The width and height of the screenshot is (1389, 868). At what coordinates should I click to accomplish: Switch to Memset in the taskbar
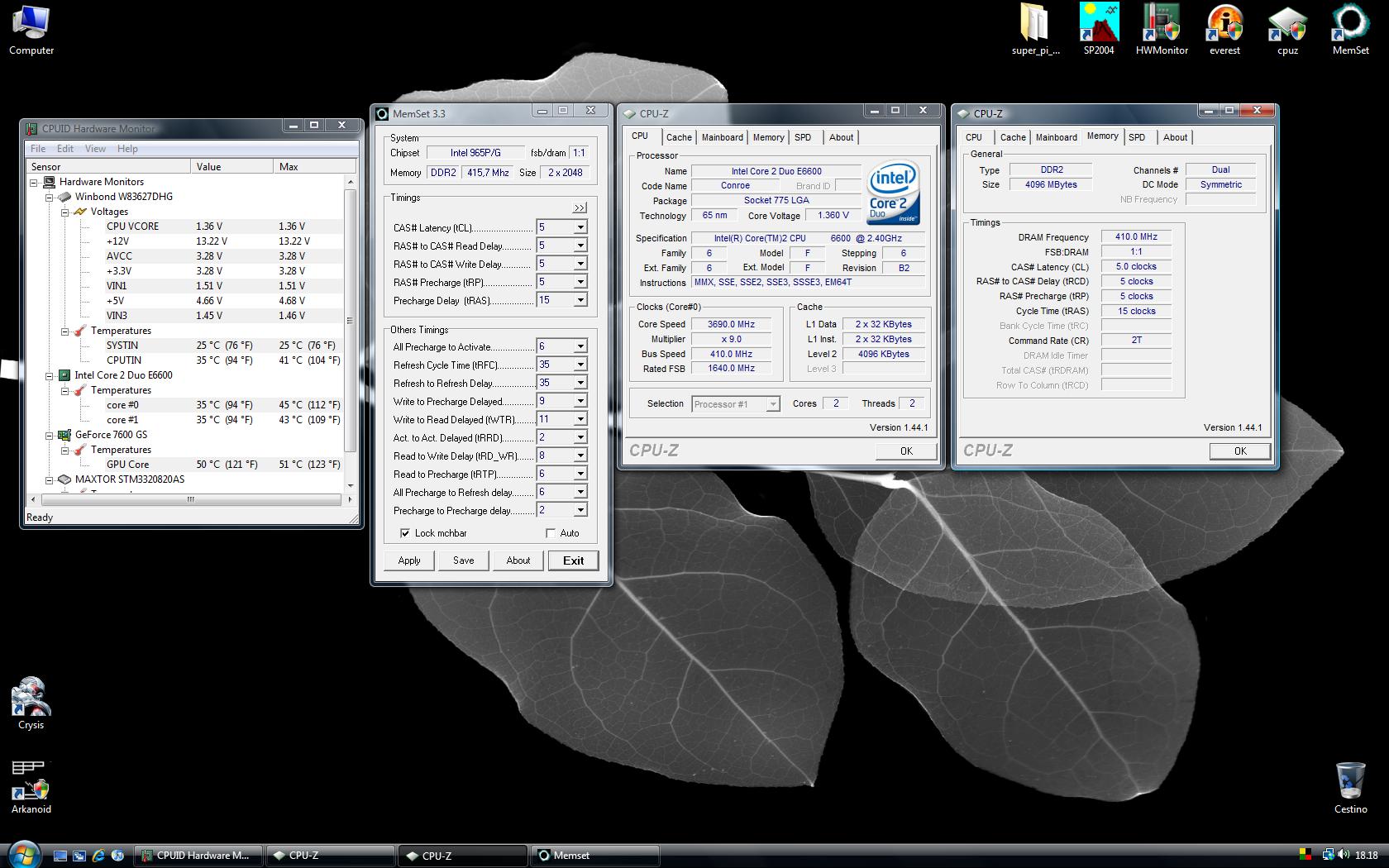coord(595,856)
